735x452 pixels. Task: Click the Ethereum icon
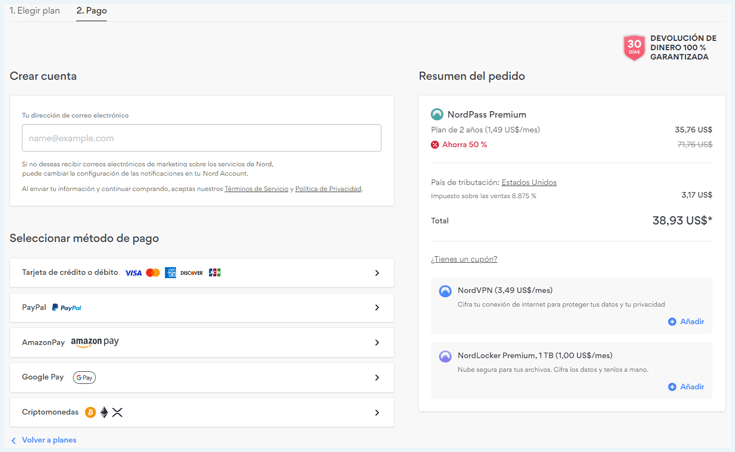coord(104,412)
